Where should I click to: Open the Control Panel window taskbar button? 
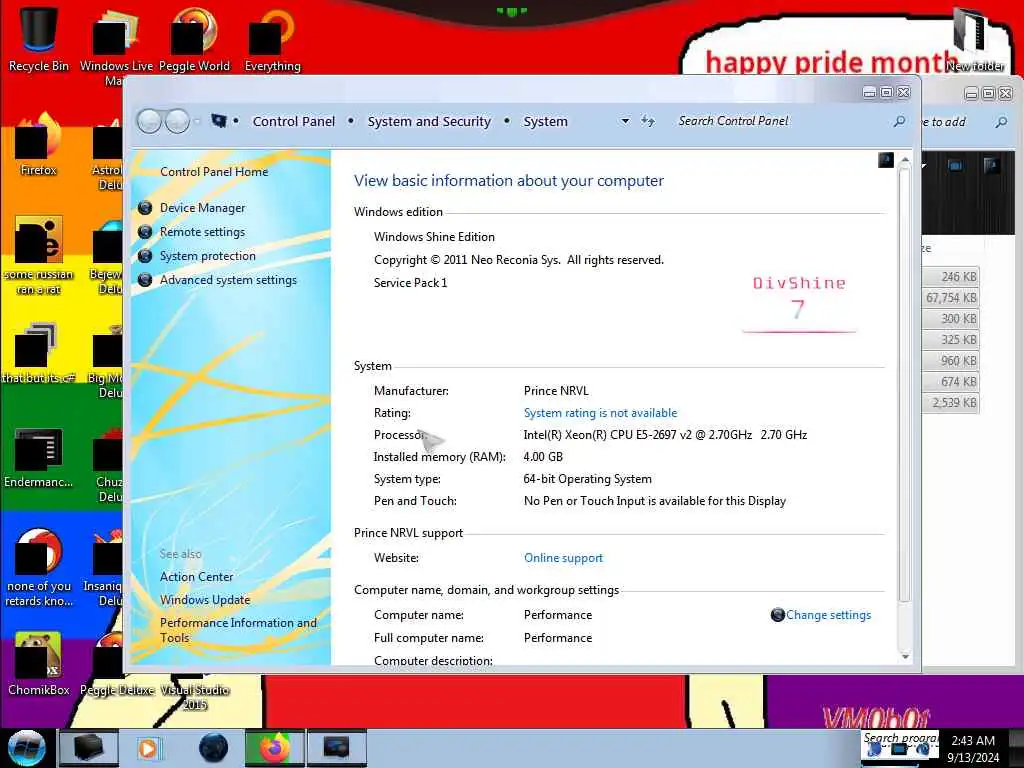(336, 748)
